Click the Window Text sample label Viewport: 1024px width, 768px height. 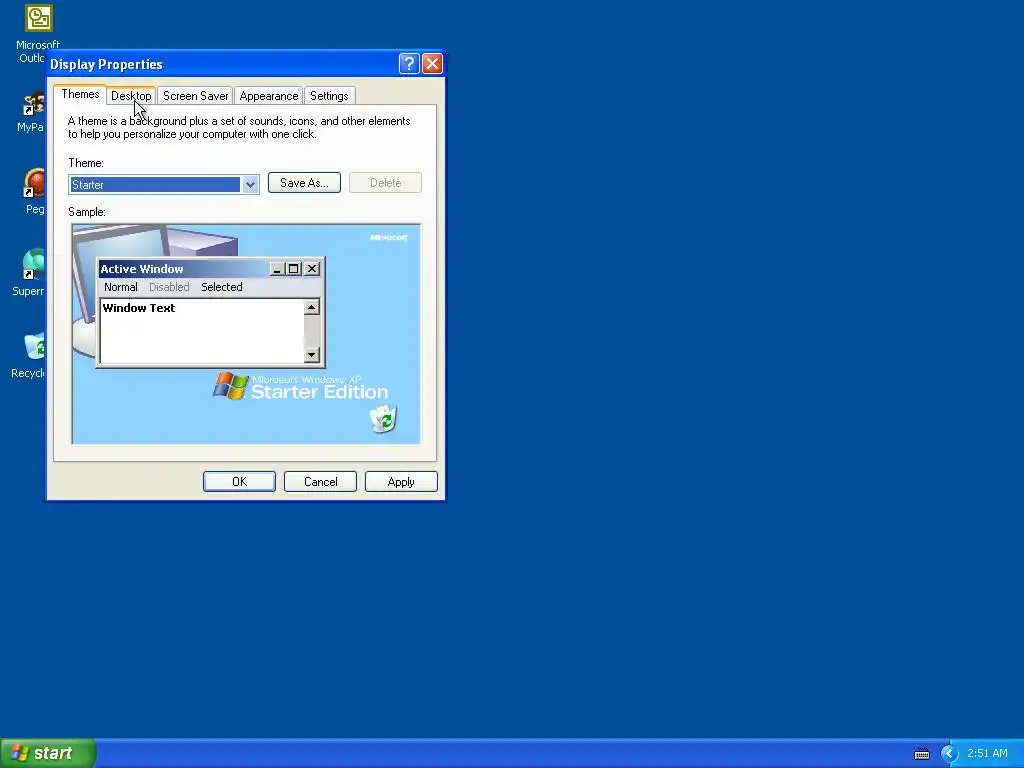138,308
